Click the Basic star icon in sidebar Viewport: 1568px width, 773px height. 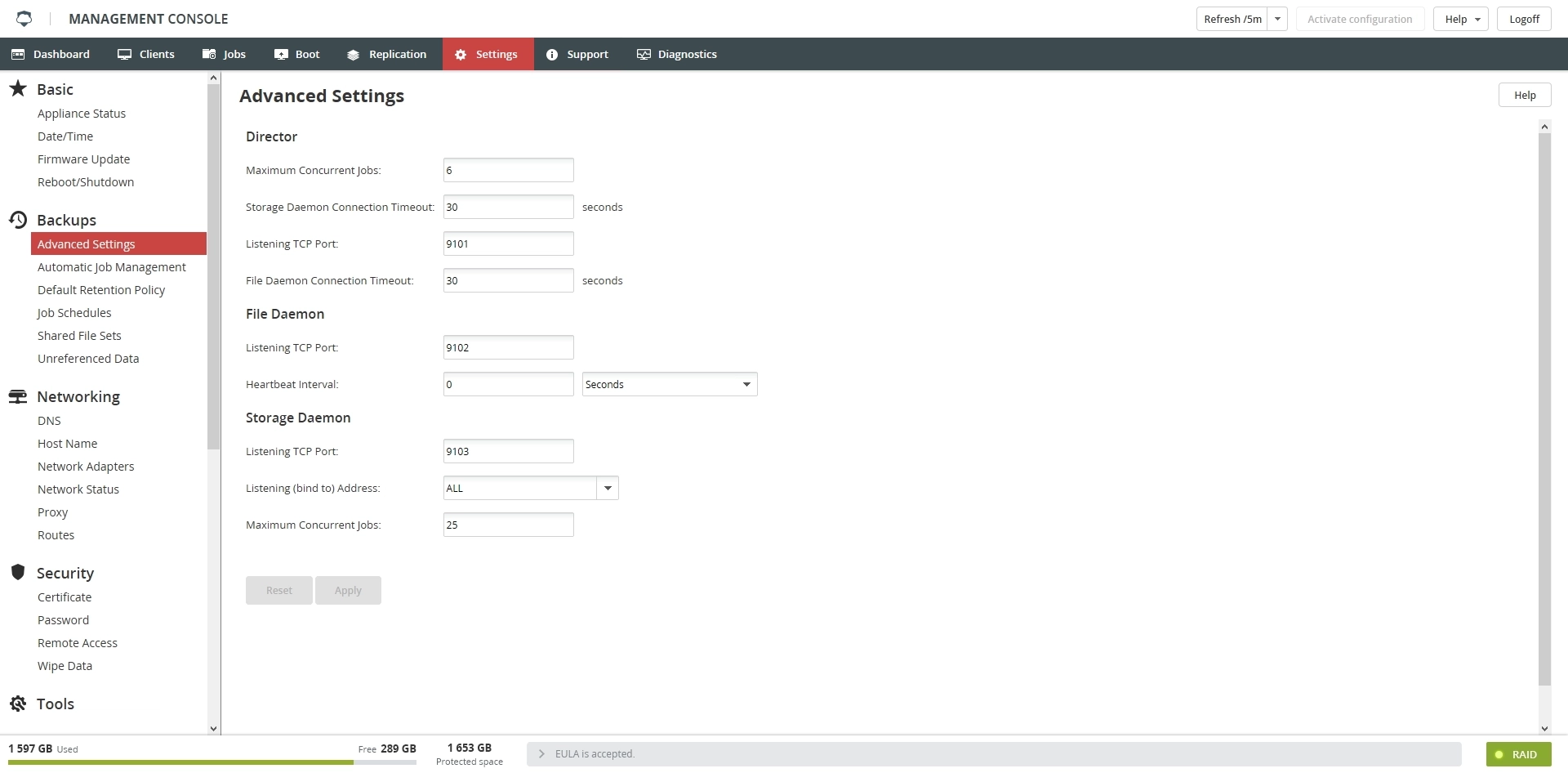coord(18,88)
